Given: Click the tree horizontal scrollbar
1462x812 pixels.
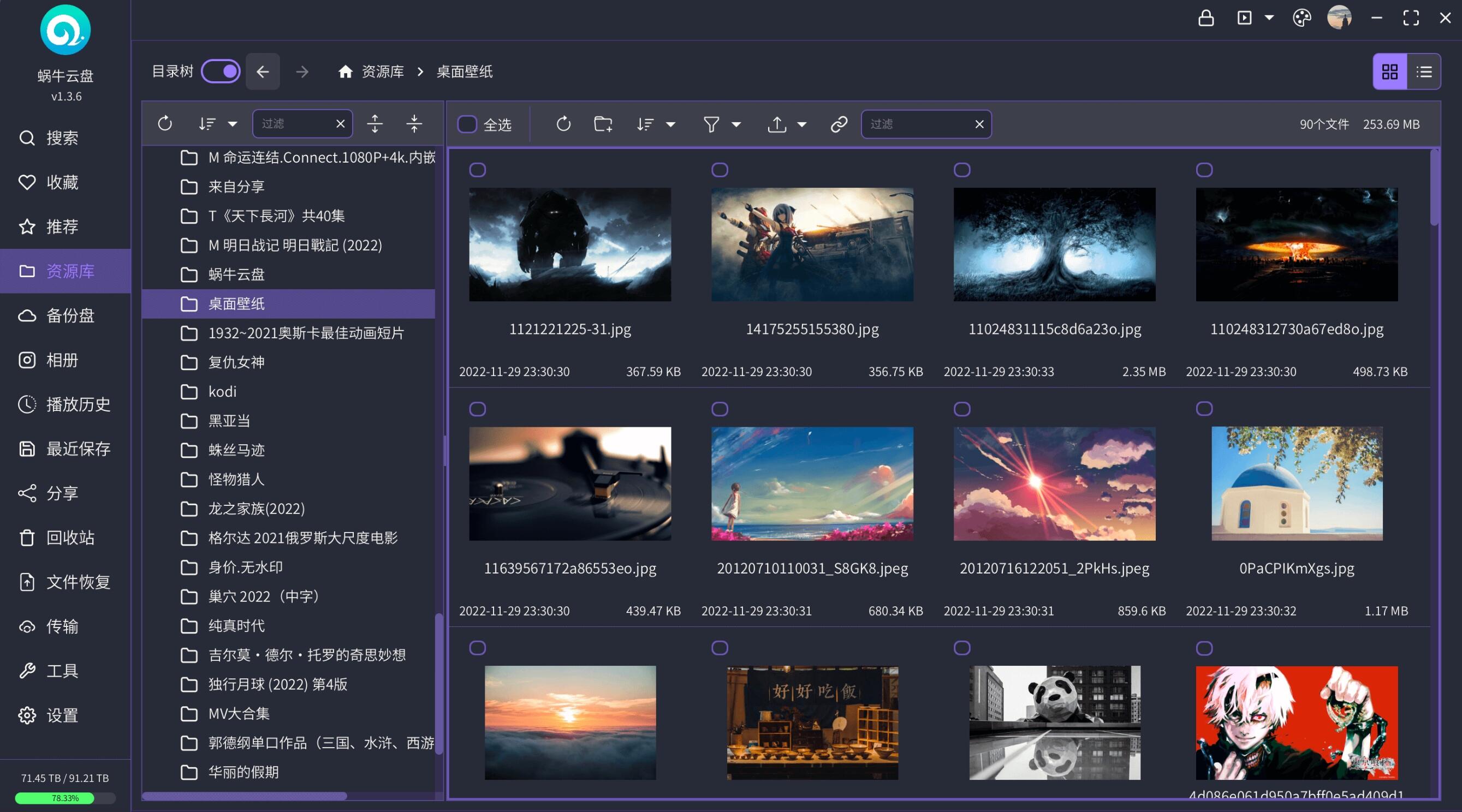Looking at the screenshot, I should (x=244, y=796).
